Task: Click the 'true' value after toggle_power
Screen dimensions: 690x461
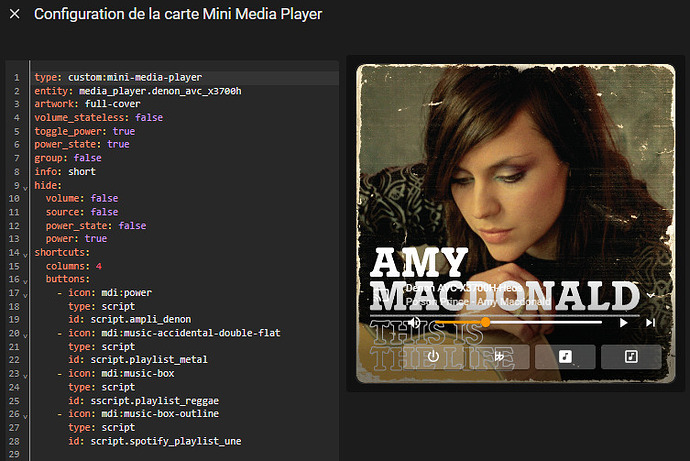Action: (x=124, y=131)
